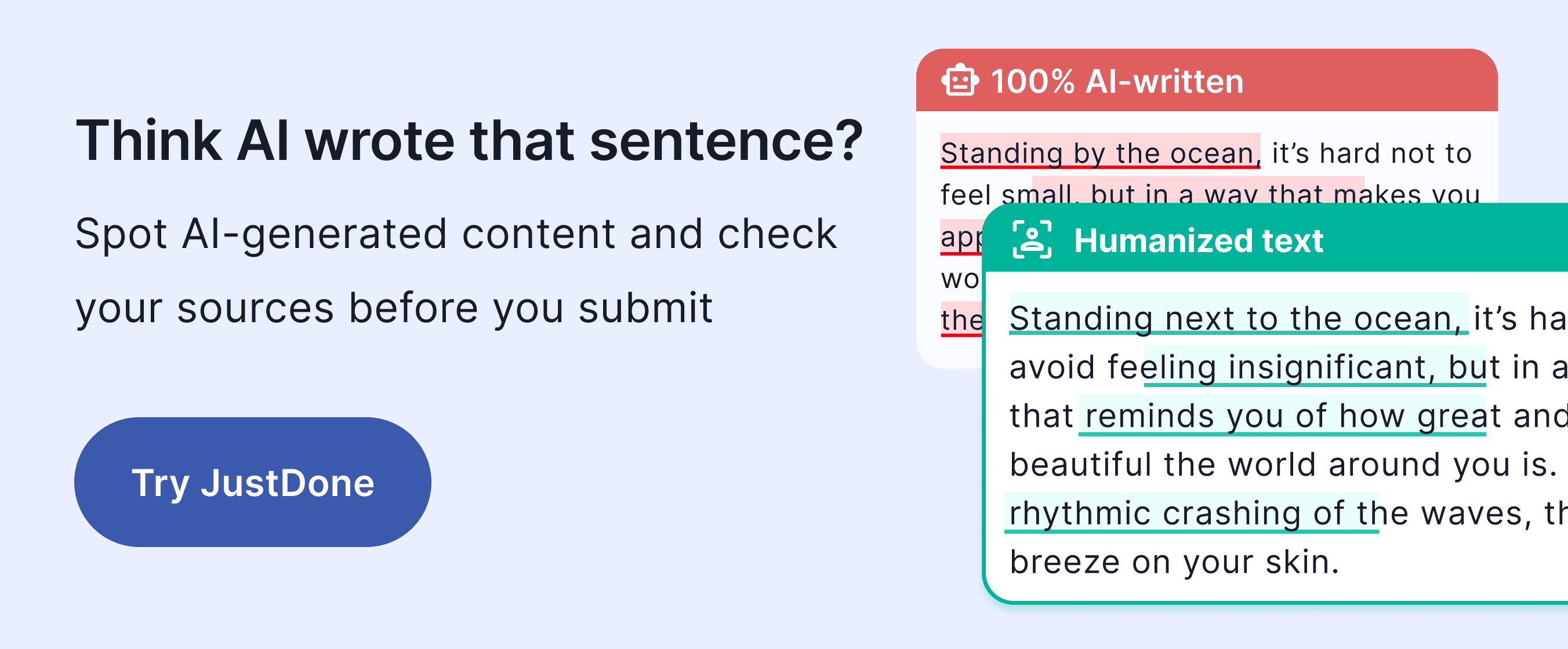Click the unhighlighted text it's hard not to
Viewport: 1568px width, 649px height.
coord(1371,154)
